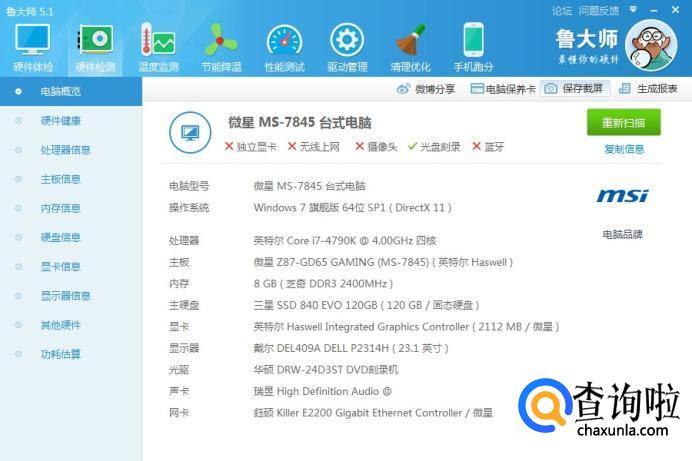Open 内存信息 sidebar item
This screenshot has width=692, height=461.
pyautogui.click(x=61, y=208)
